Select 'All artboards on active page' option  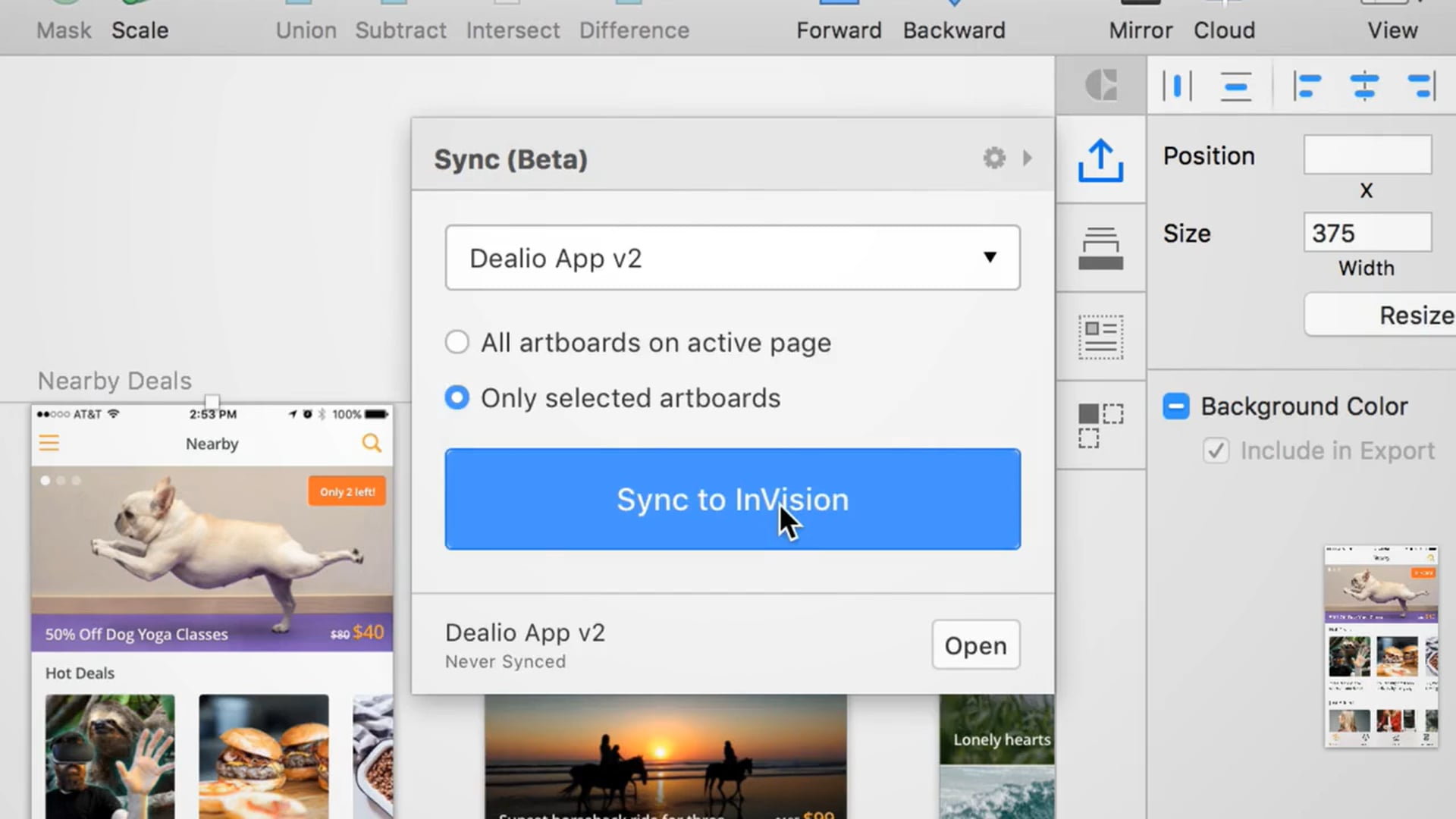(457, 342)
